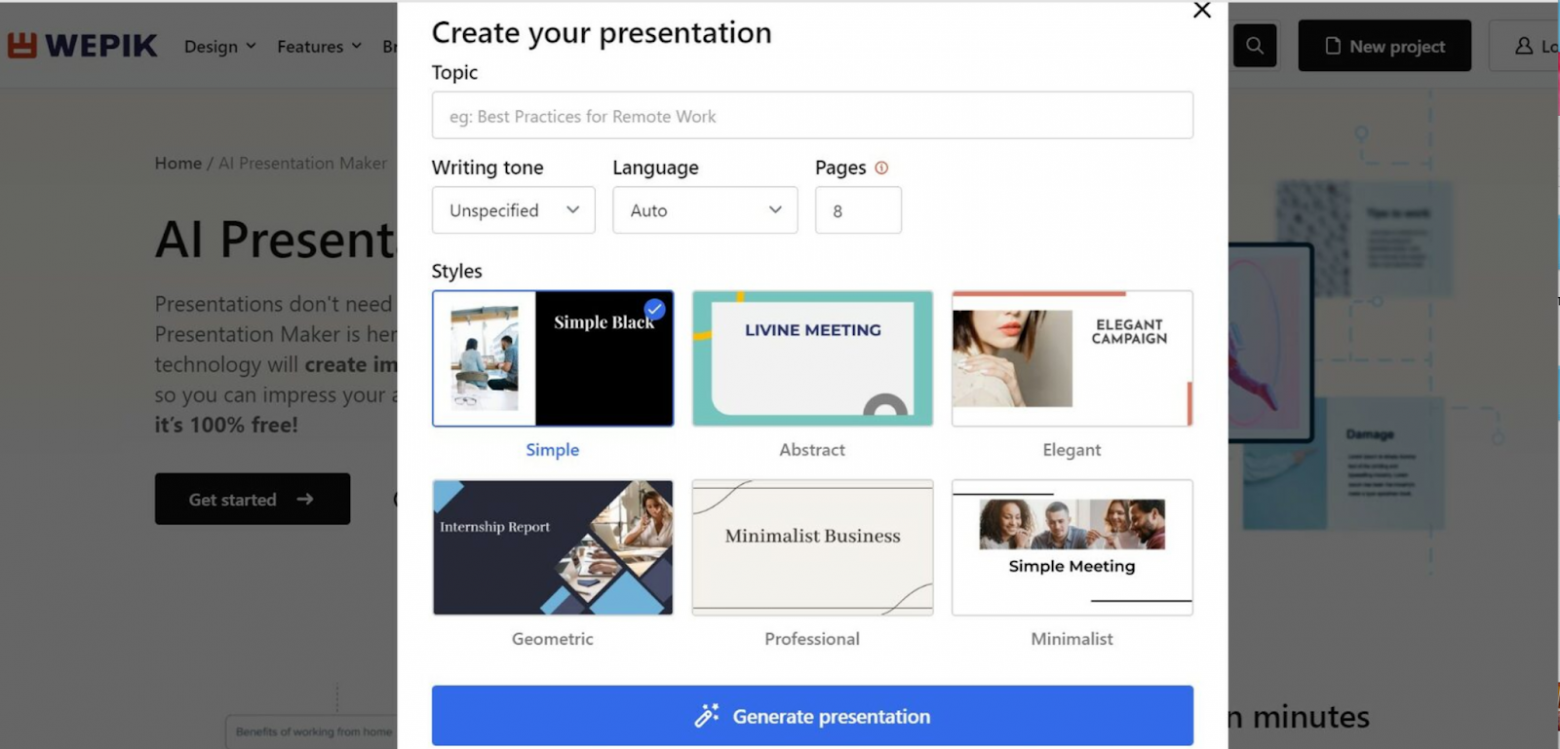Pick the Geometric Internship Report style

pos(552,547)
